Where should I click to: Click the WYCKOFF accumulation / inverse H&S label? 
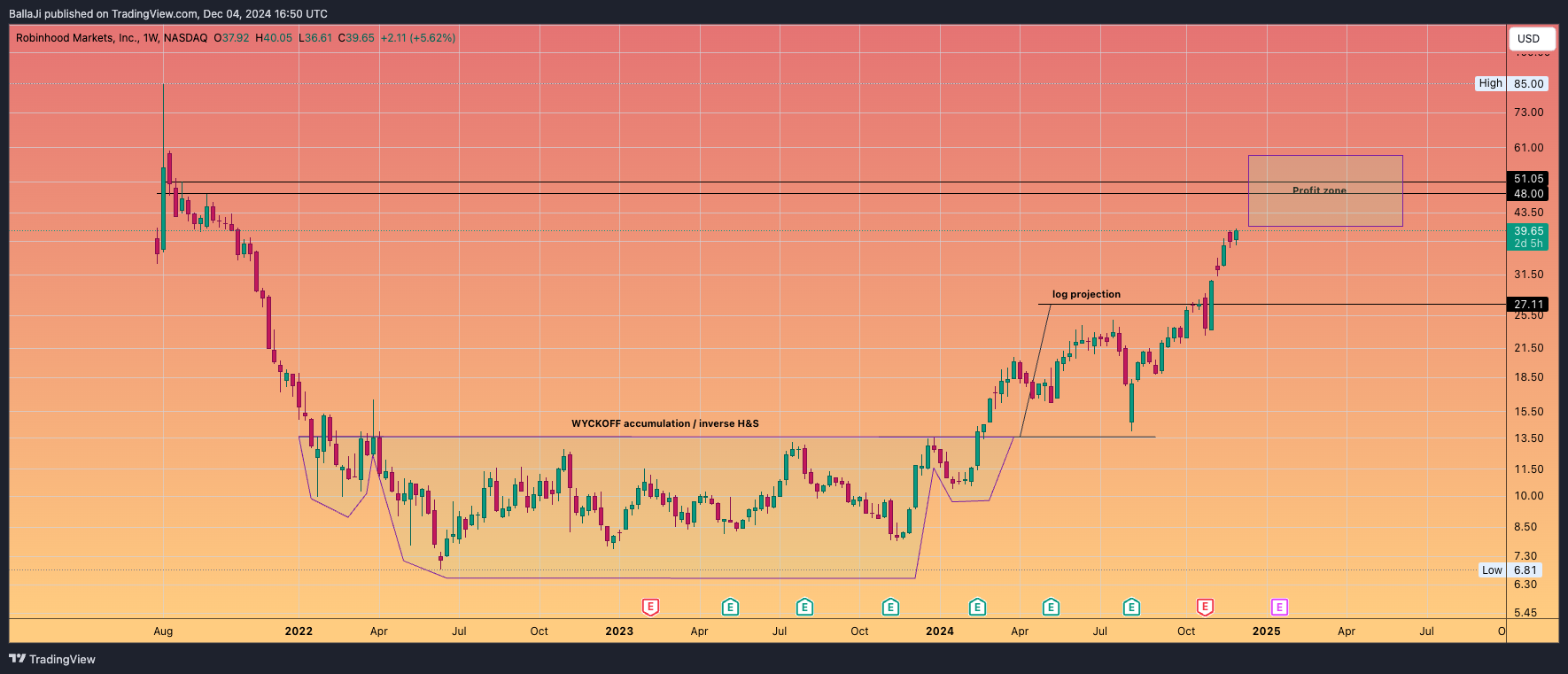pyautogui.click(x=665, y=423)
